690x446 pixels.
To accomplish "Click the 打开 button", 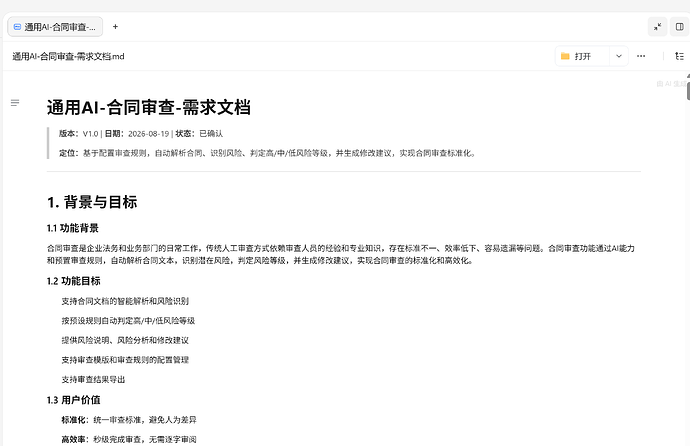I will click(x=582, y=56).
